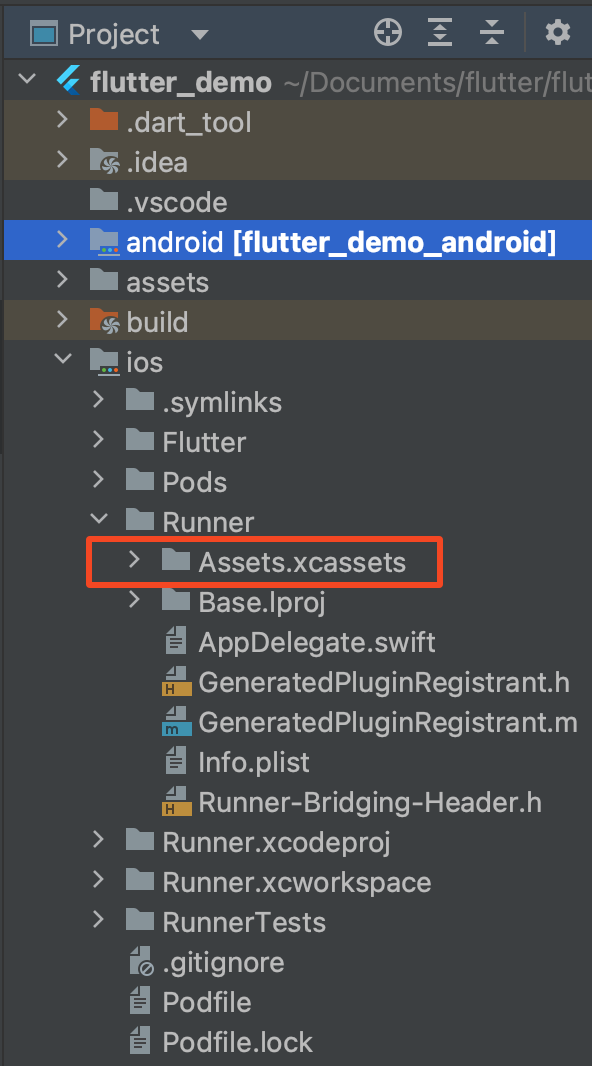The image size is (592, 1066).
Task: Click the Project view window icon
Action: (x=43, y=33)
